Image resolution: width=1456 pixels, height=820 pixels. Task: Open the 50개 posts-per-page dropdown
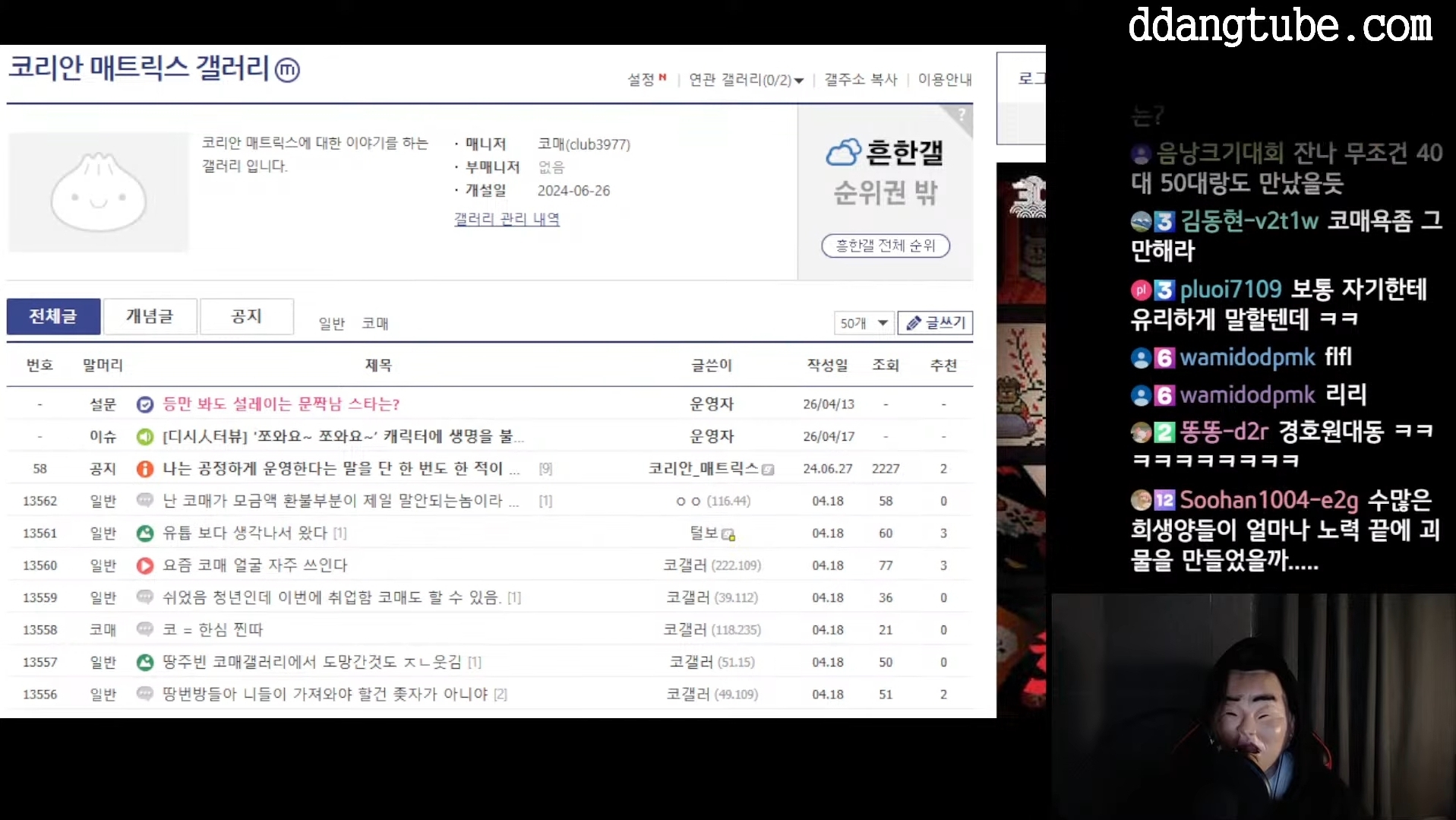tap(864, 323)
